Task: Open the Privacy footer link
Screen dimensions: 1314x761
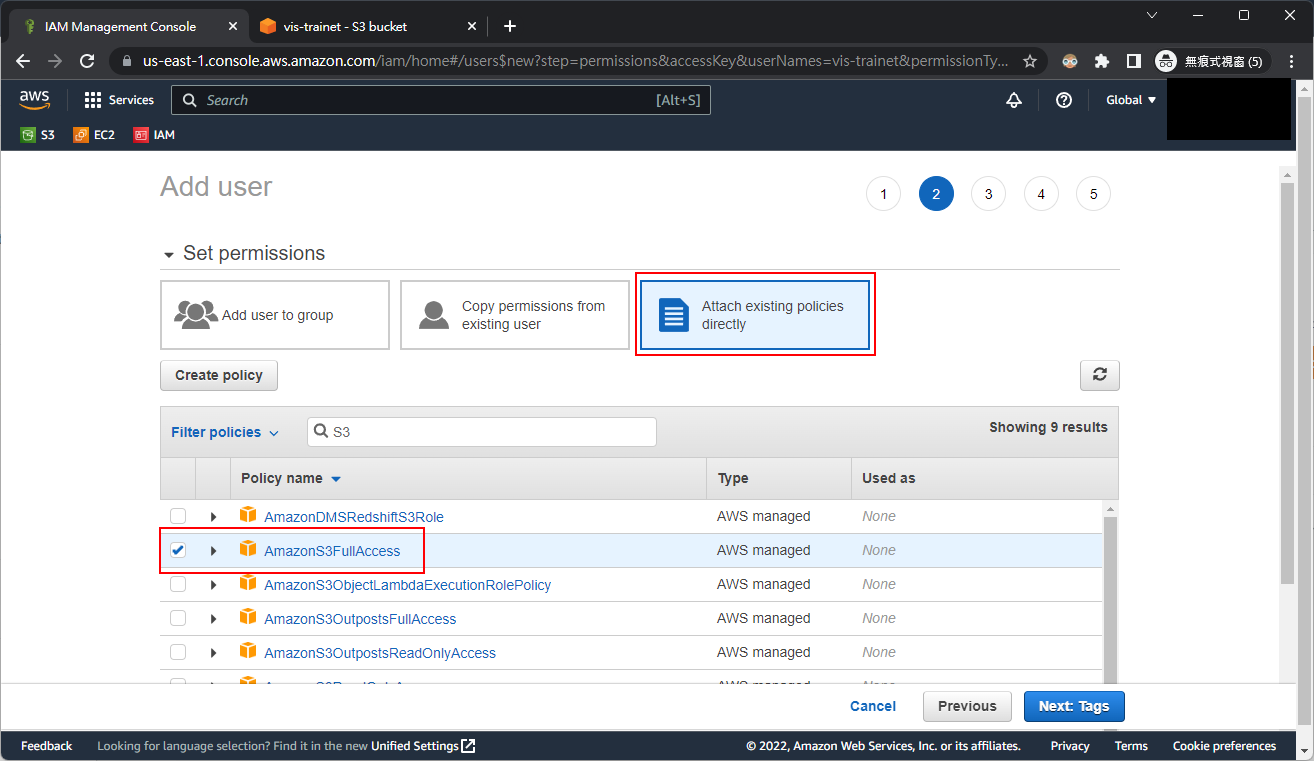Action: coord(1070,746)
